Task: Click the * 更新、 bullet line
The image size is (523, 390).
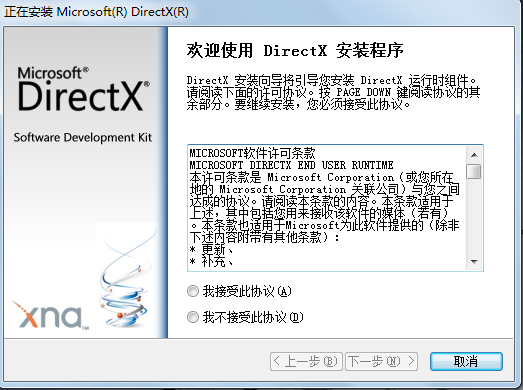Action: coord(211,249)
